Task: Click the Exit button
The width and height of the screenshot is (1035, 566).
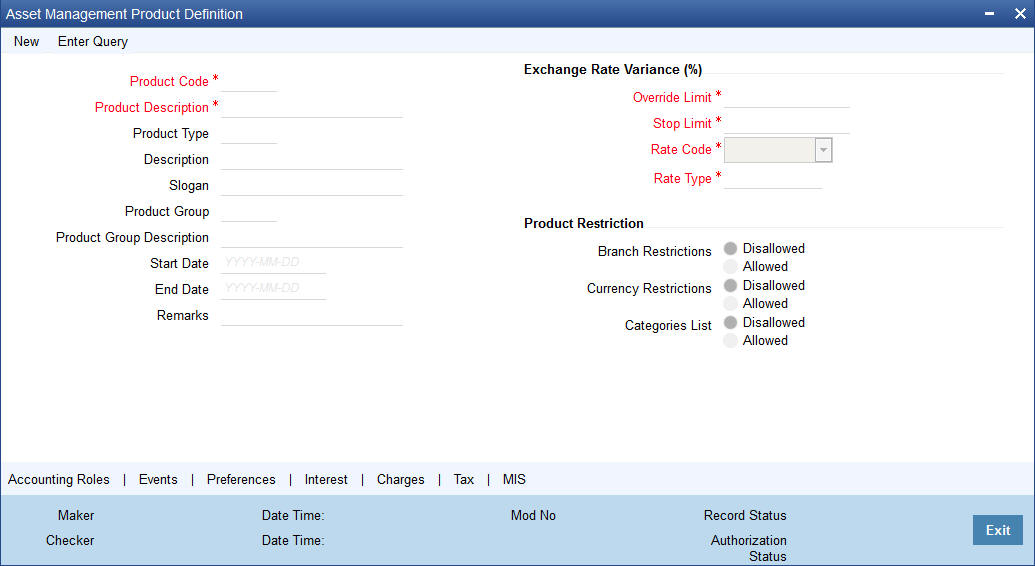Action: coord(997,530)
